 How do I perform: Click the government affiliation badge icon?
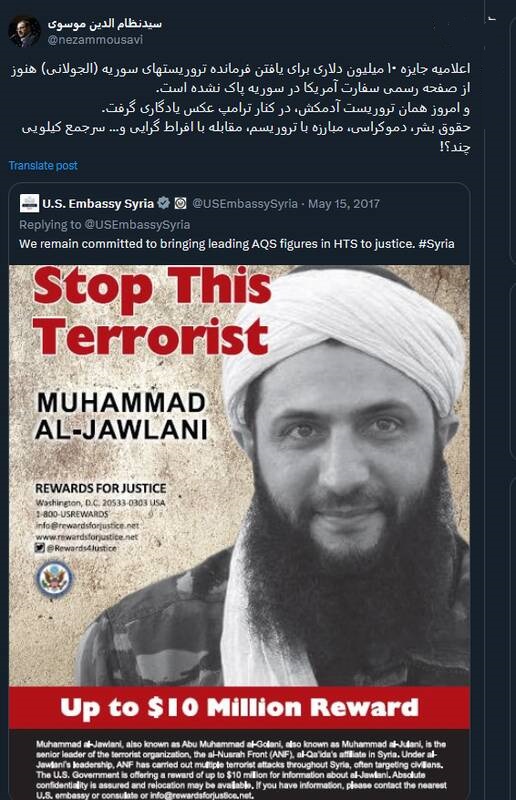pos(181,203)
